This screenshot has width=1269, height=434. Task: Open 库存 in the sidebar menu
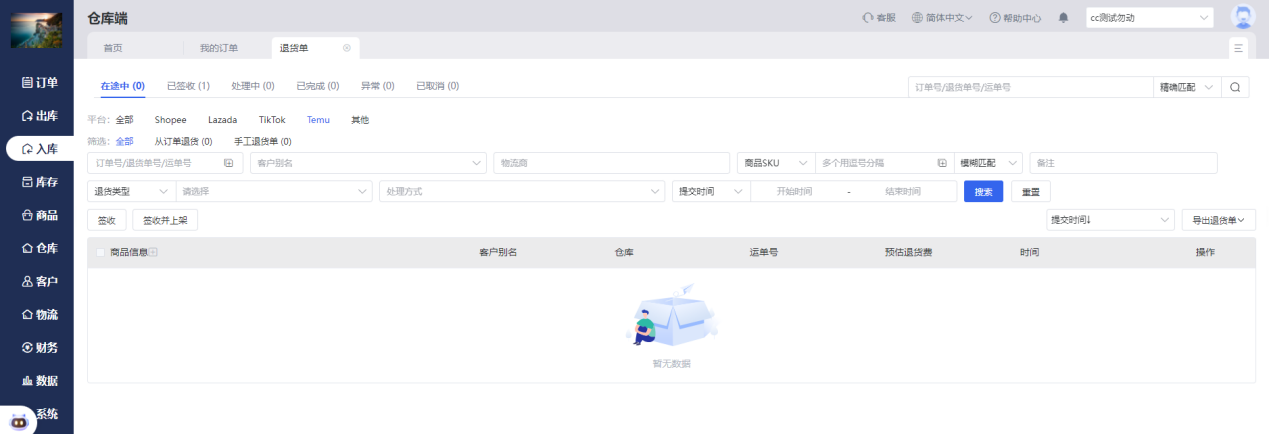[38, 182]
